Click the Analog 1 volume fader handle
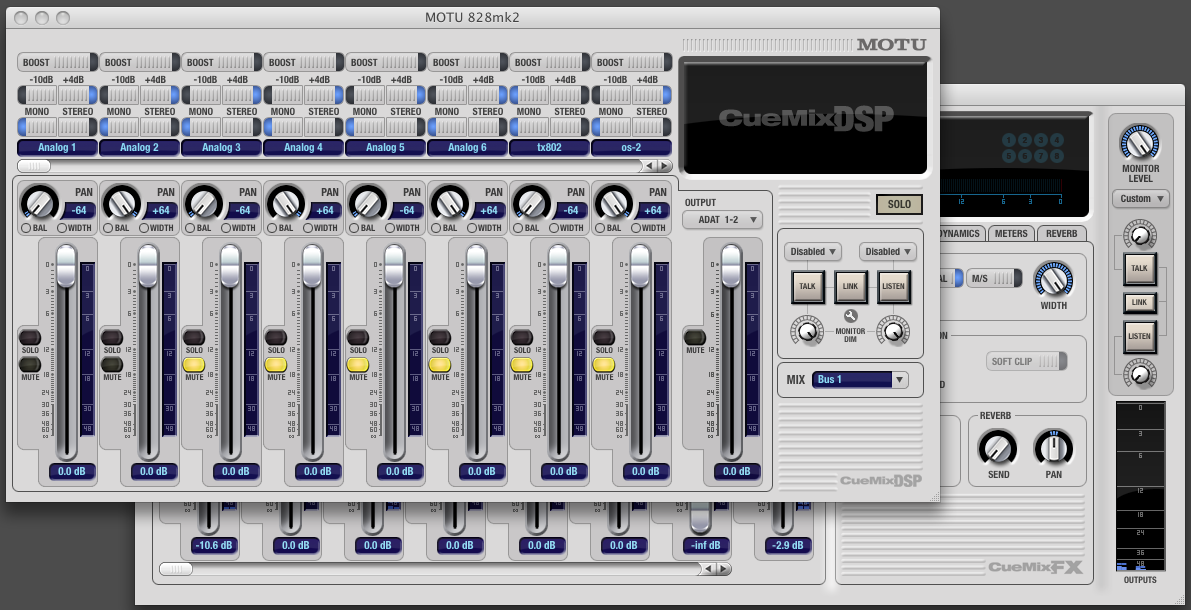 [67, 266]
